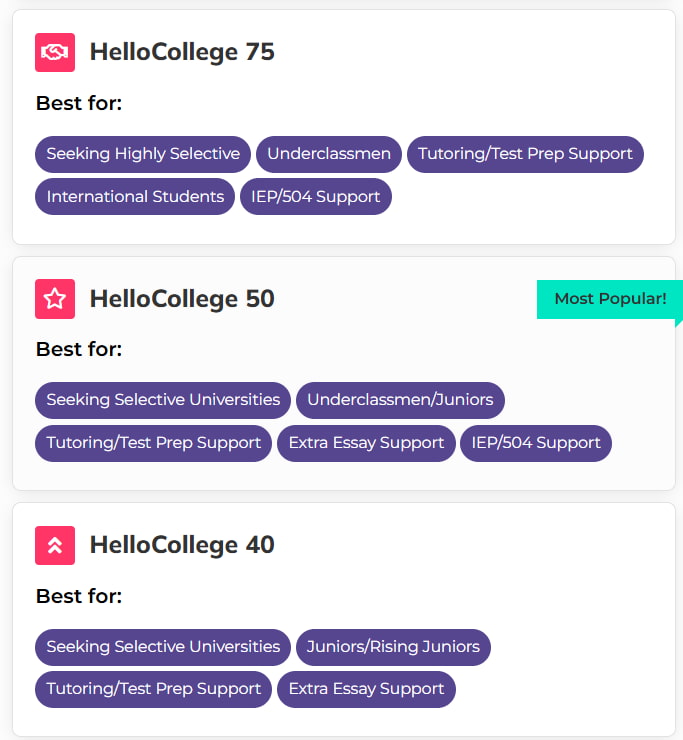Select Juniors/Rising Juniors tag
Image resolution: width=683 pixels, height=740 pixels.
(393, 647)
